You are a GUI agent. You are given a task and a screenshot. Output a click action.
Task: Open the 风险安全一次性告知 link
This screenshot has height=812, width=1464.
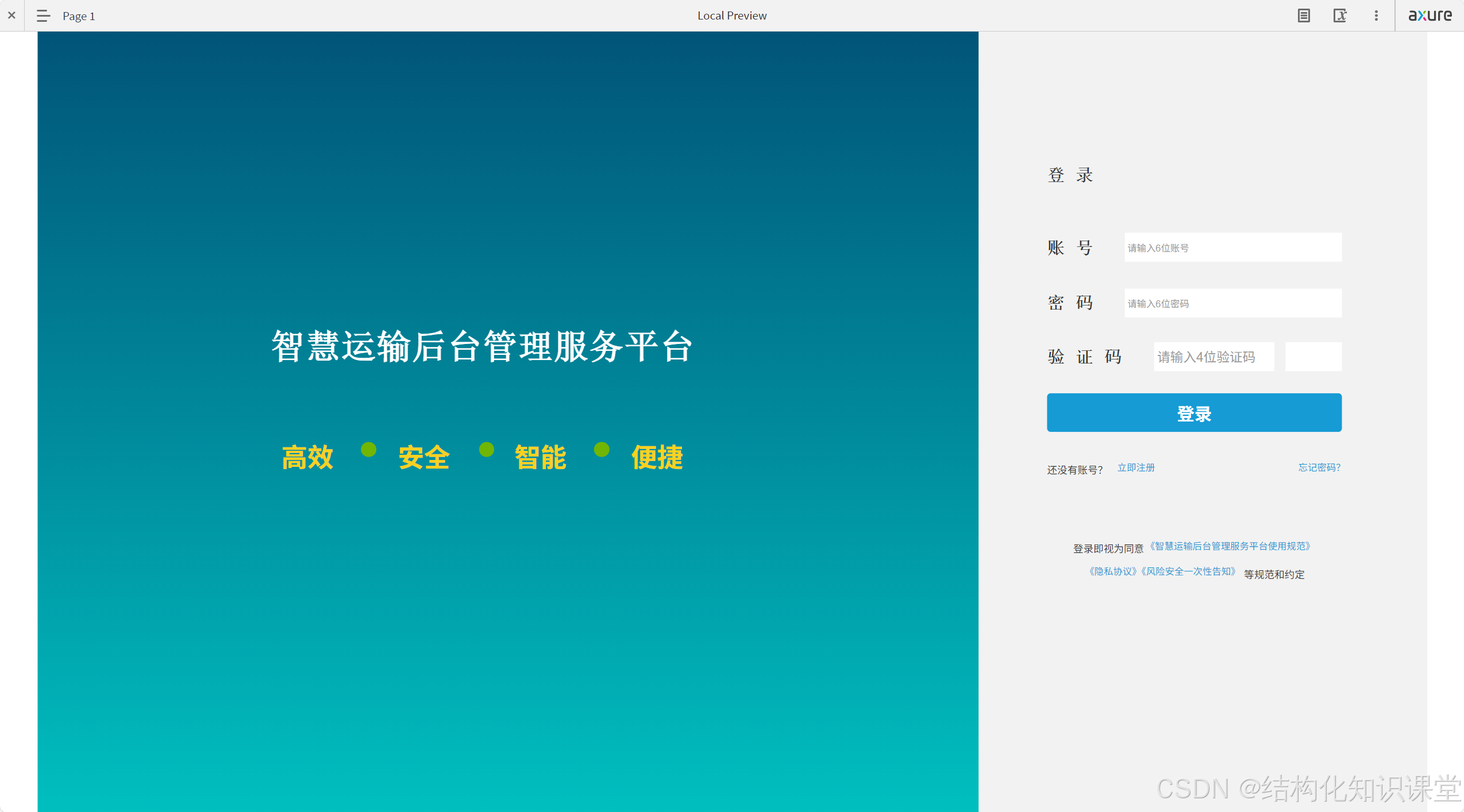[x=1188, y=571]
